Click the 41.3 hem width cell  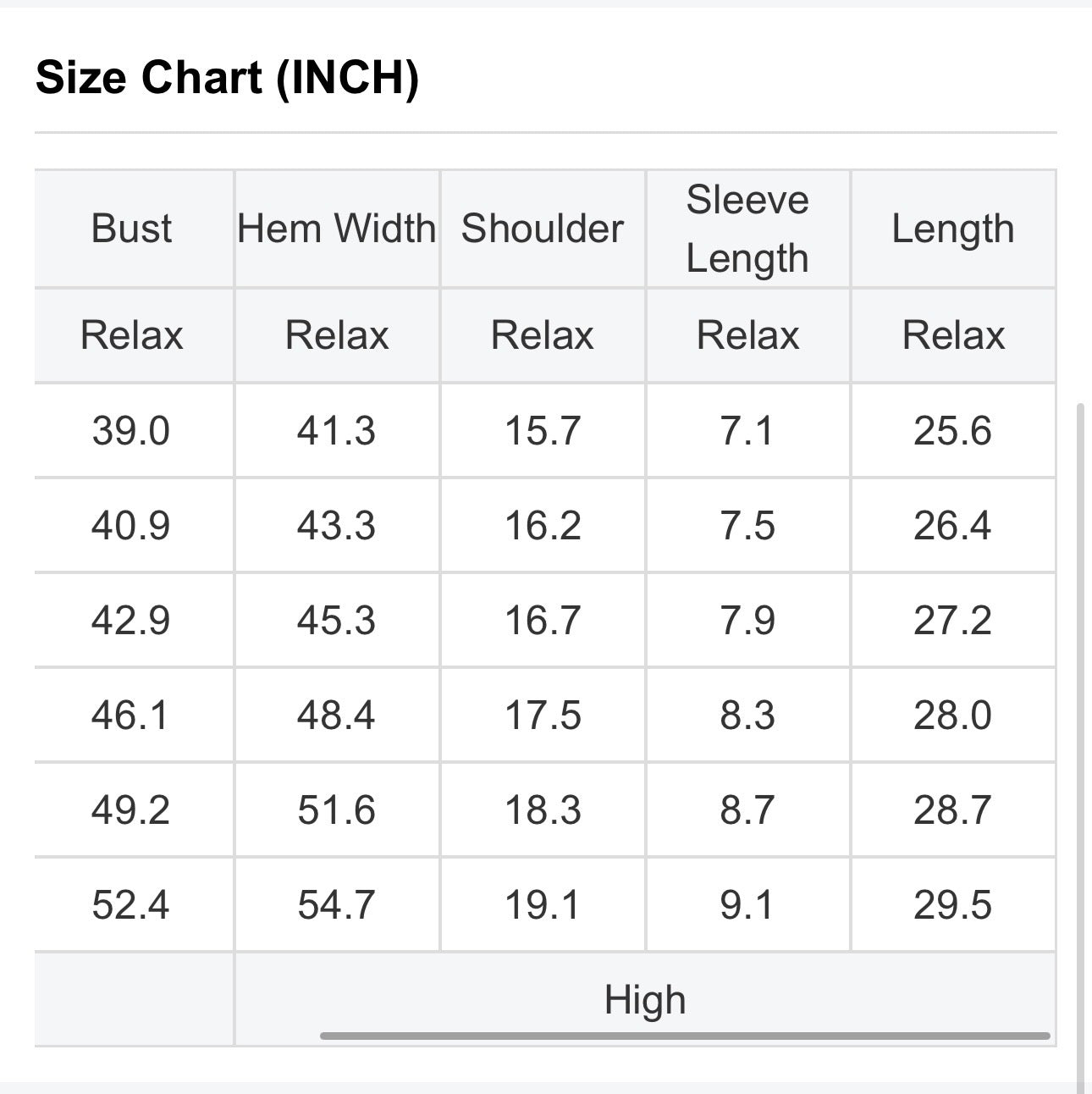pyautogui.click(x=337, y=430)
